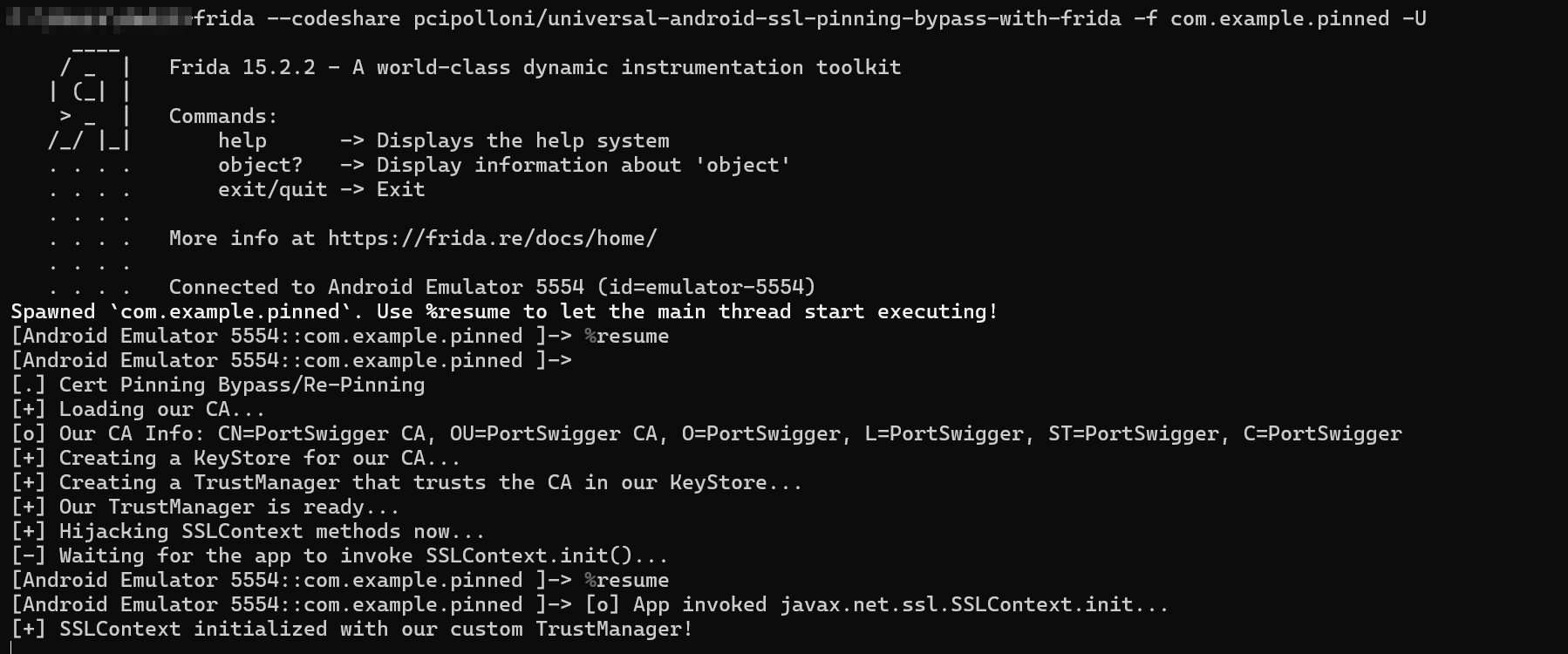Click the 'Cert Pinning Bypass/Re-Pinning' line
1568x654 pixels.
(x=242, y=385)
